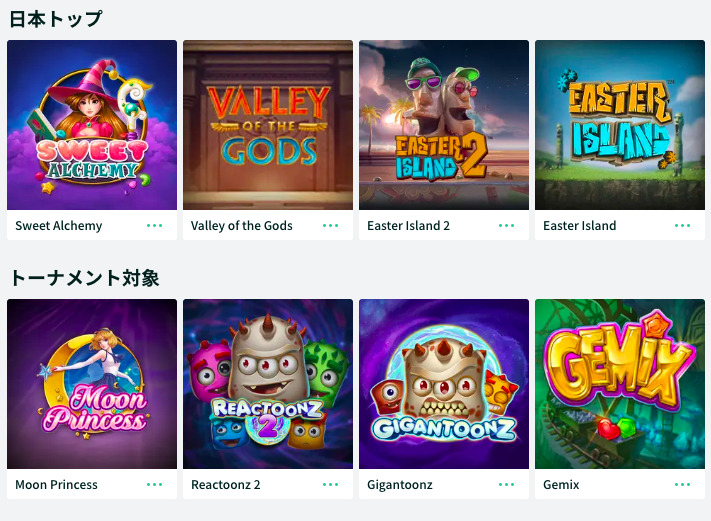The width and height of the screenshot is (711, 521).
Task: Open more options for Sweet Alchemy
Action: (154, 225)
